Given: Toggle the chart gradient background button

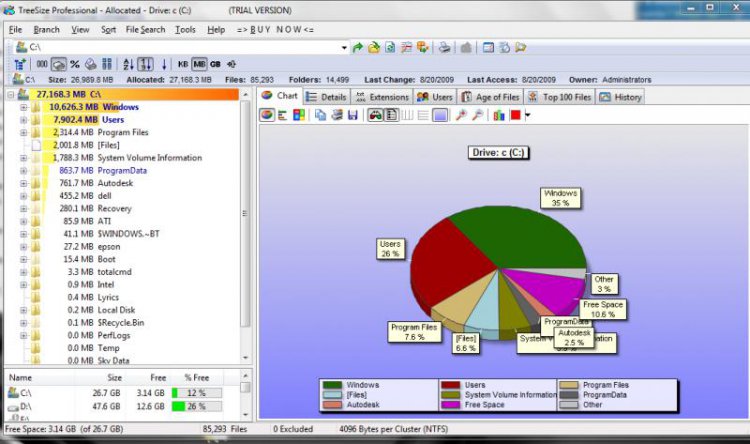Looking at the screenshot, I should pos(440,115).
